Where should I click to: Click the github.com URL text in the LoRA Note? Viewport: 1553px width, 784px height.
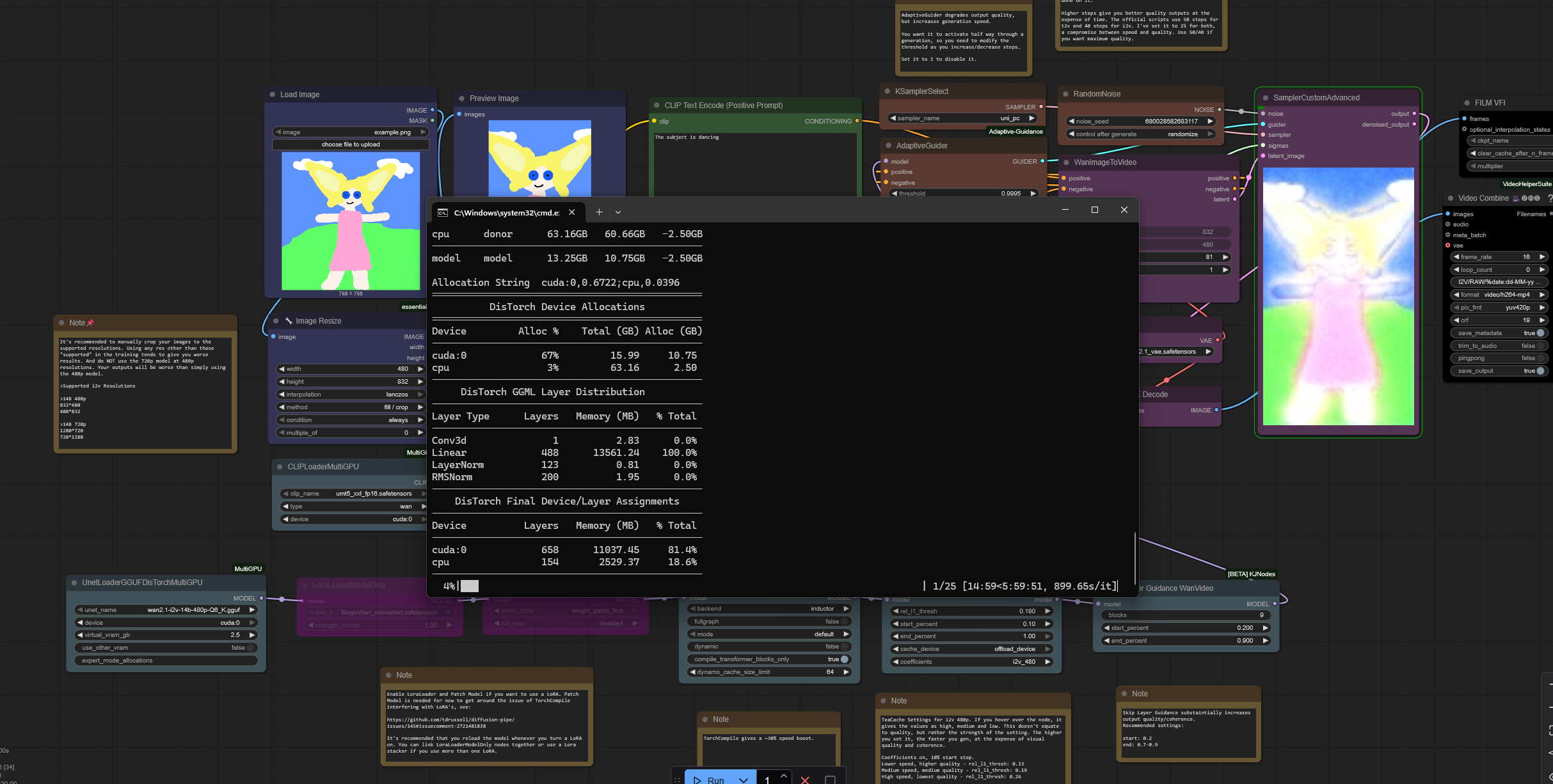(x=450, y=723)
